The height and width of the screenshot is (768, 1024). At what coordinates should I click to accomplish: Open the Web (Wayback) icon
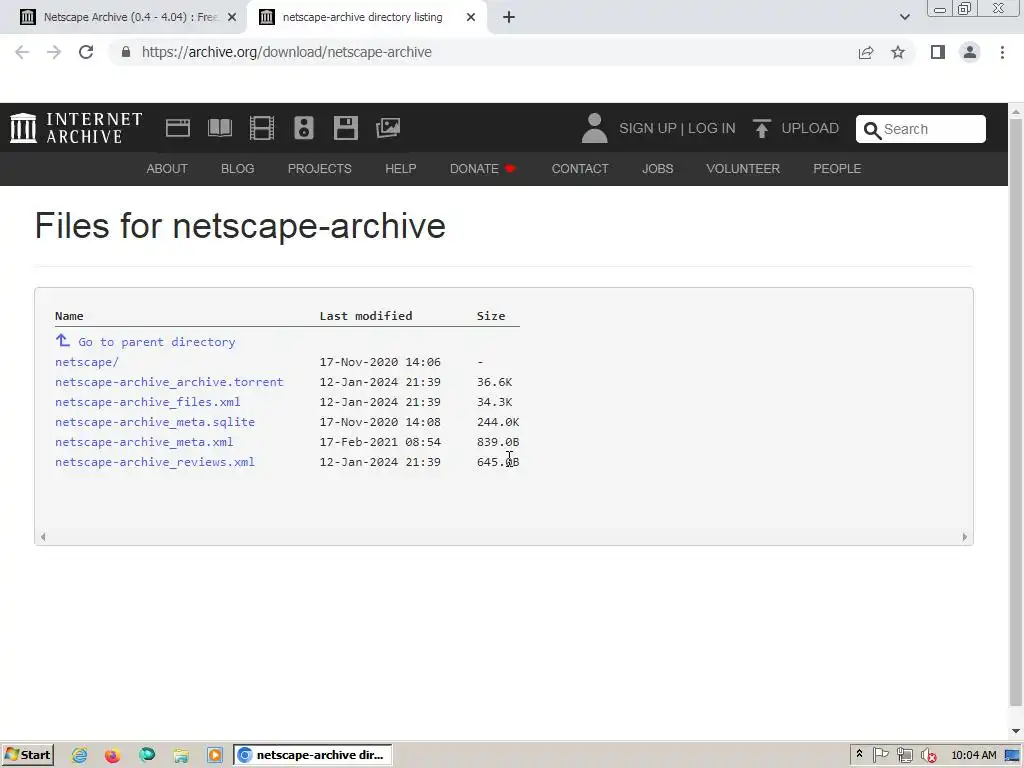pyautogui.click(x=178, y=128)
